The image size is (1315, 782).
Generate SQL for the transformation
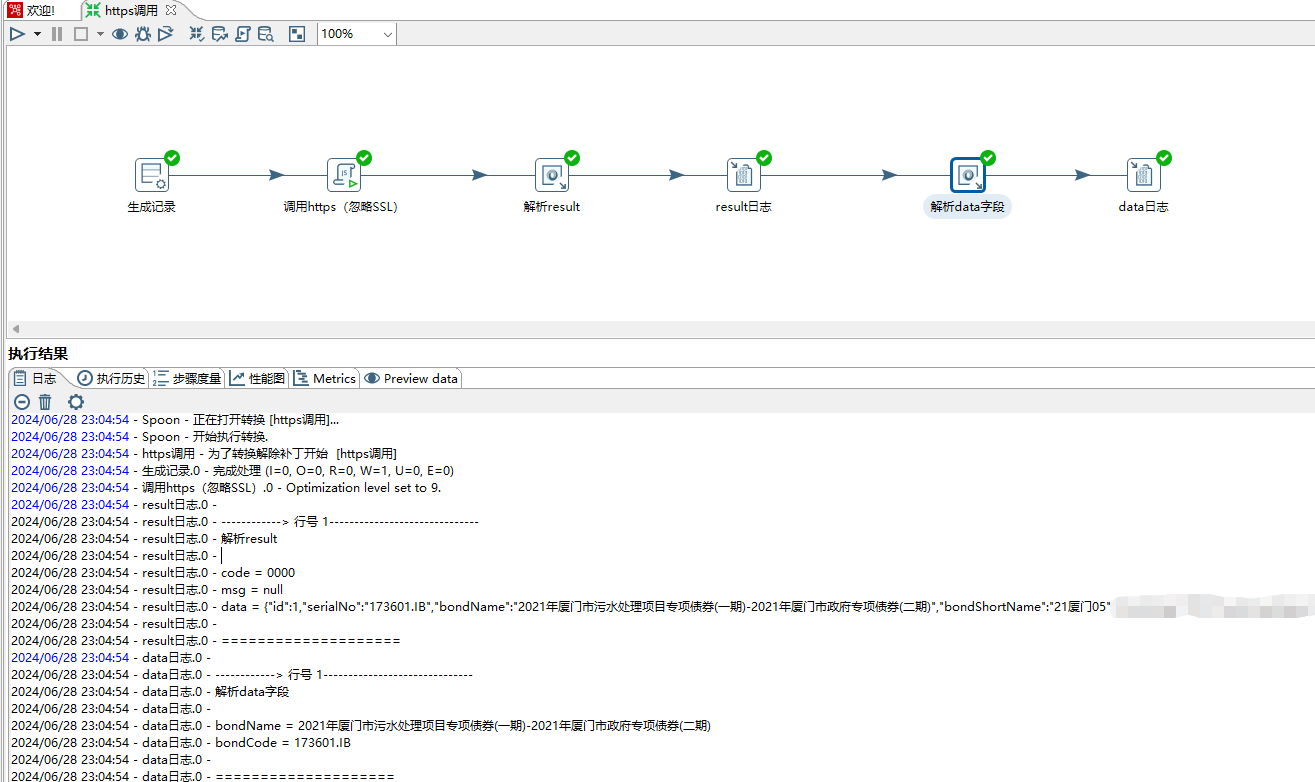coord(242,33)
